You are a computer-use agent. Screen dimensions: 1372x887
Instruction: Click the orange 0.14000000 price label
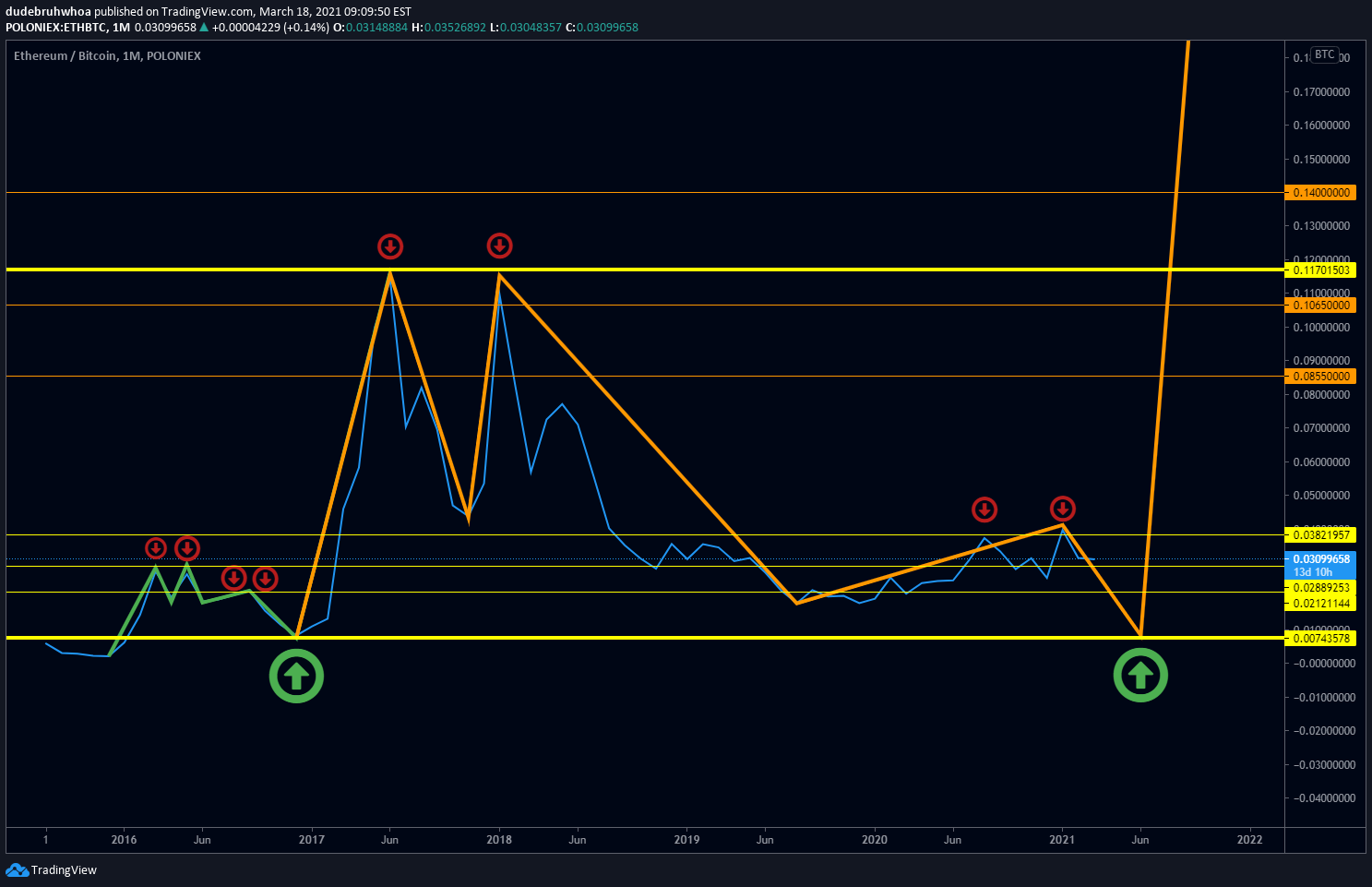click(1320, 193)
